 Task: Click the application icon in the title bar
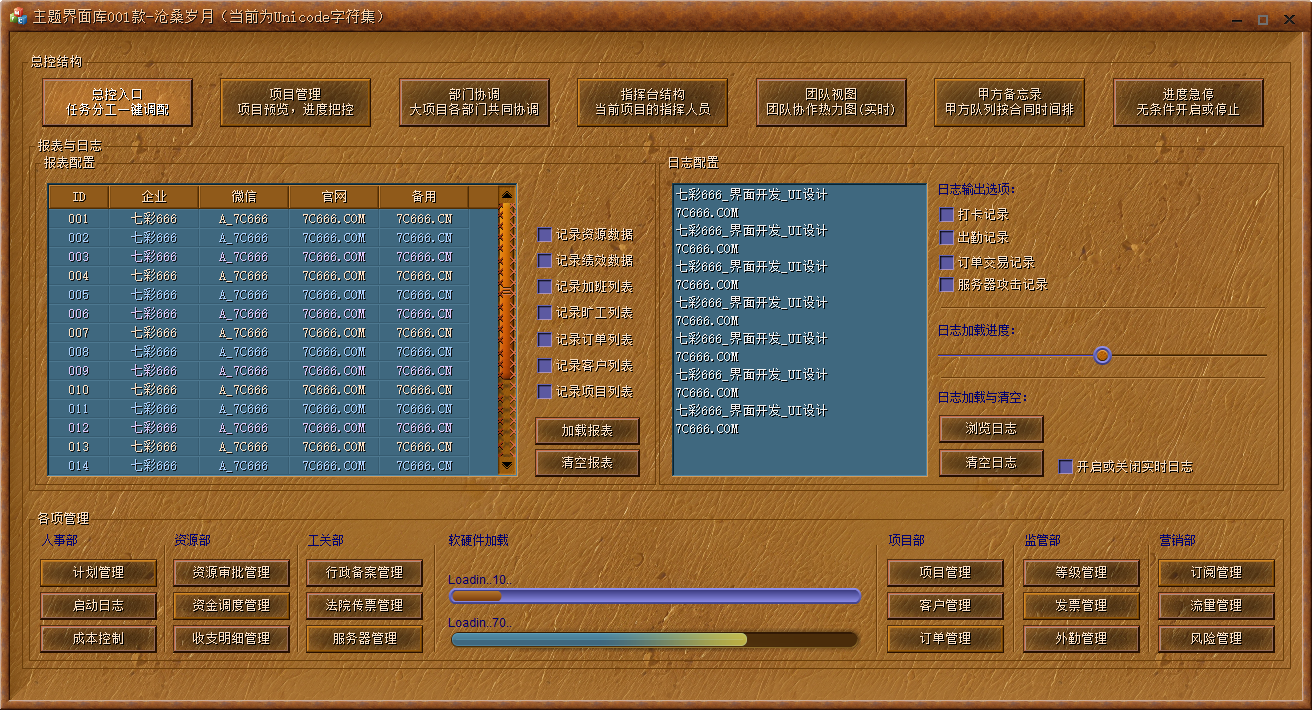[17, 17]
